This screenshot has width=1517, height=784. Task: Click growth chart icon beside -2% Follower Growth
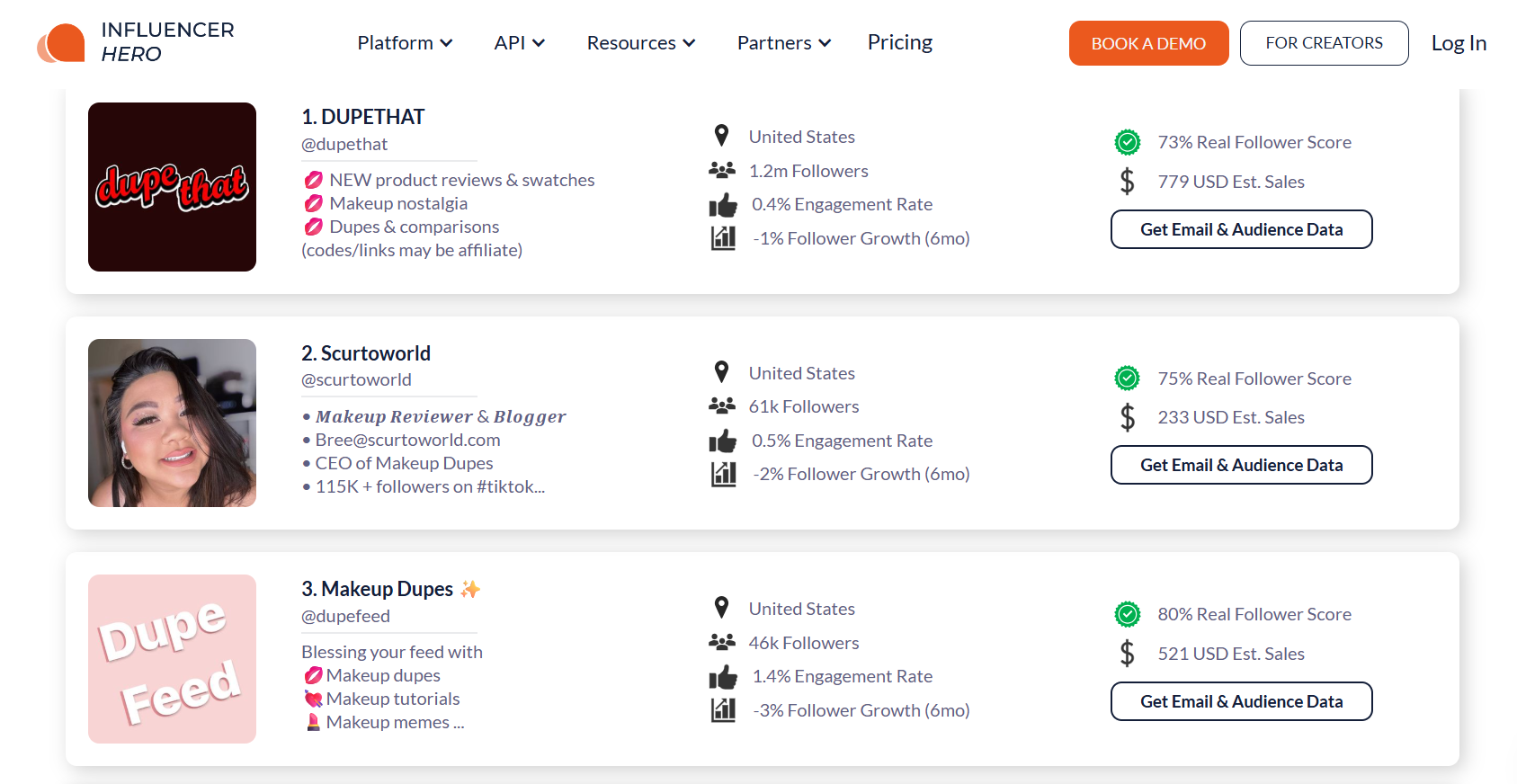point(723,474)
